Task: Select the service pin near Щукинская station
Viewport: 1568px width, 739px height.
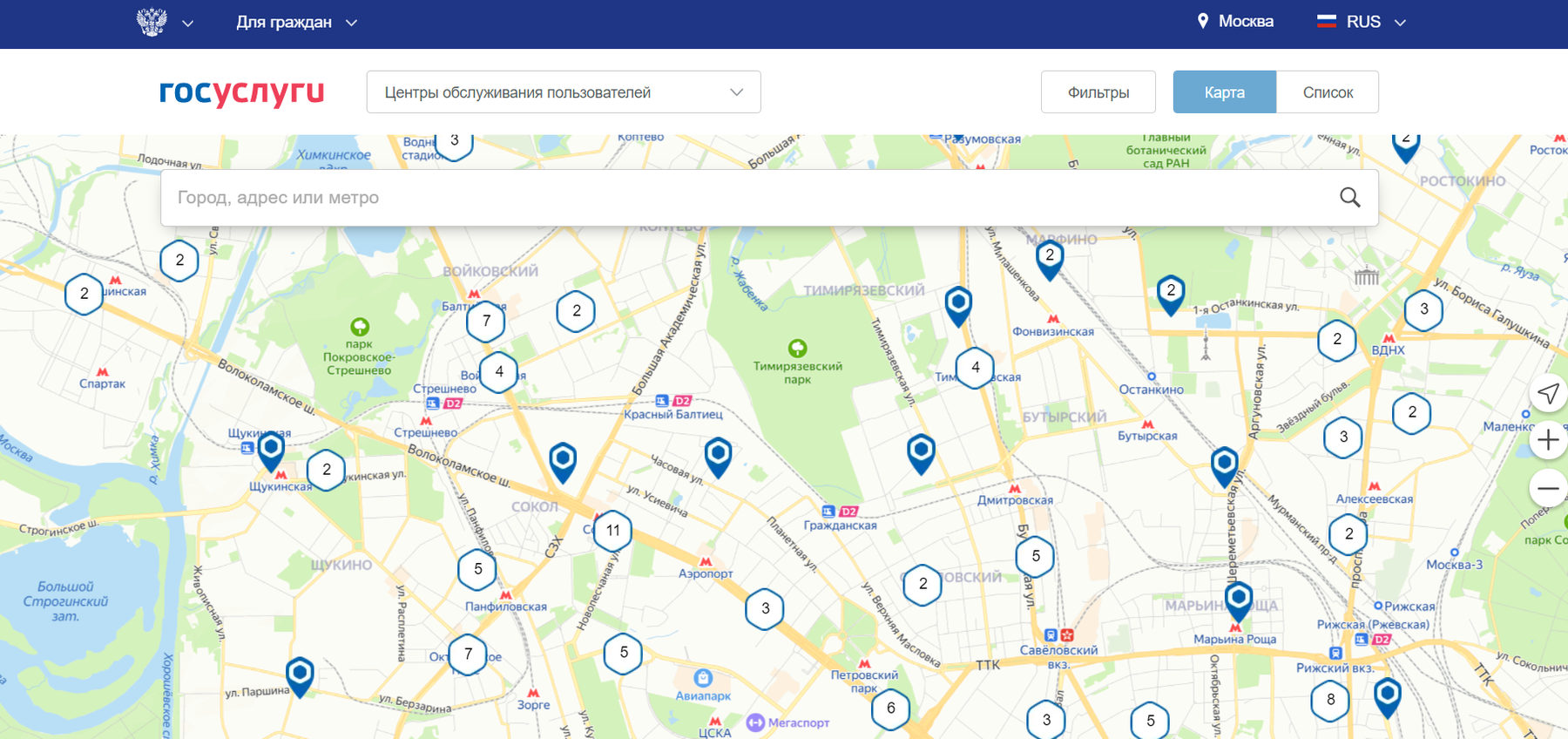Action: [x=271, y=448]
